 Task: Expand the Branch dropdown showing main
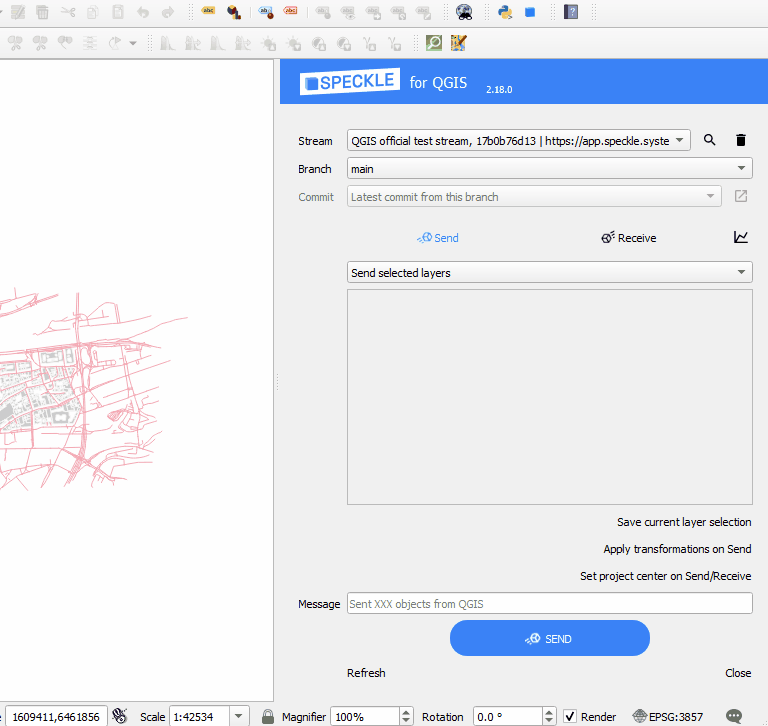[x=741, y=169]
